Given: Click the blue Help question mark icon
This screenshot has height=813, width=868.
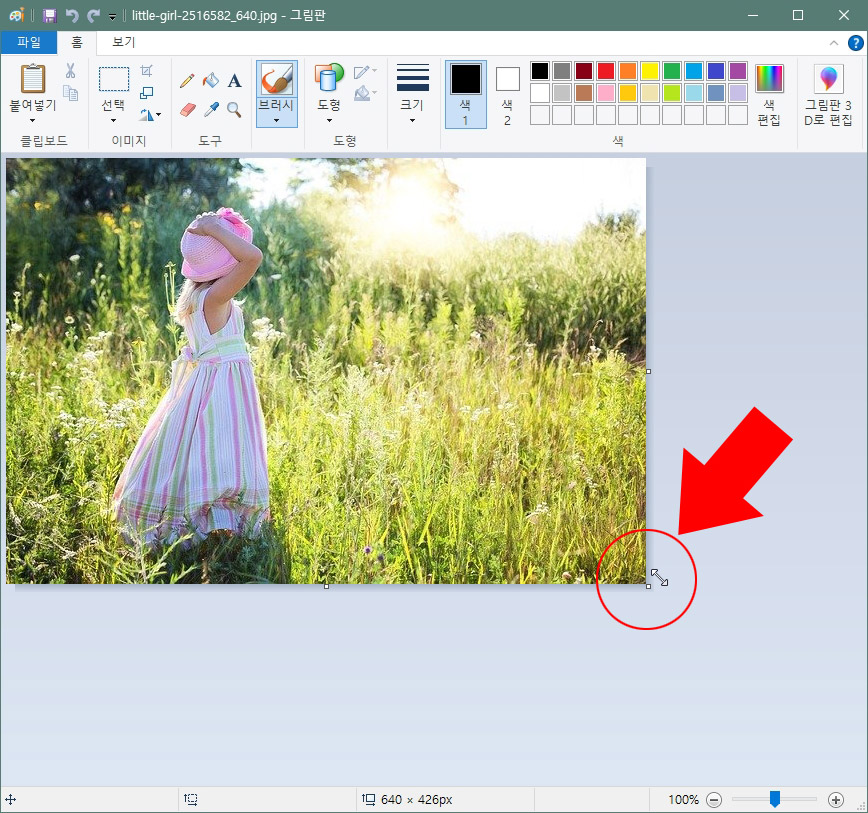Looking at the screenshot, I should coord(856,43).
